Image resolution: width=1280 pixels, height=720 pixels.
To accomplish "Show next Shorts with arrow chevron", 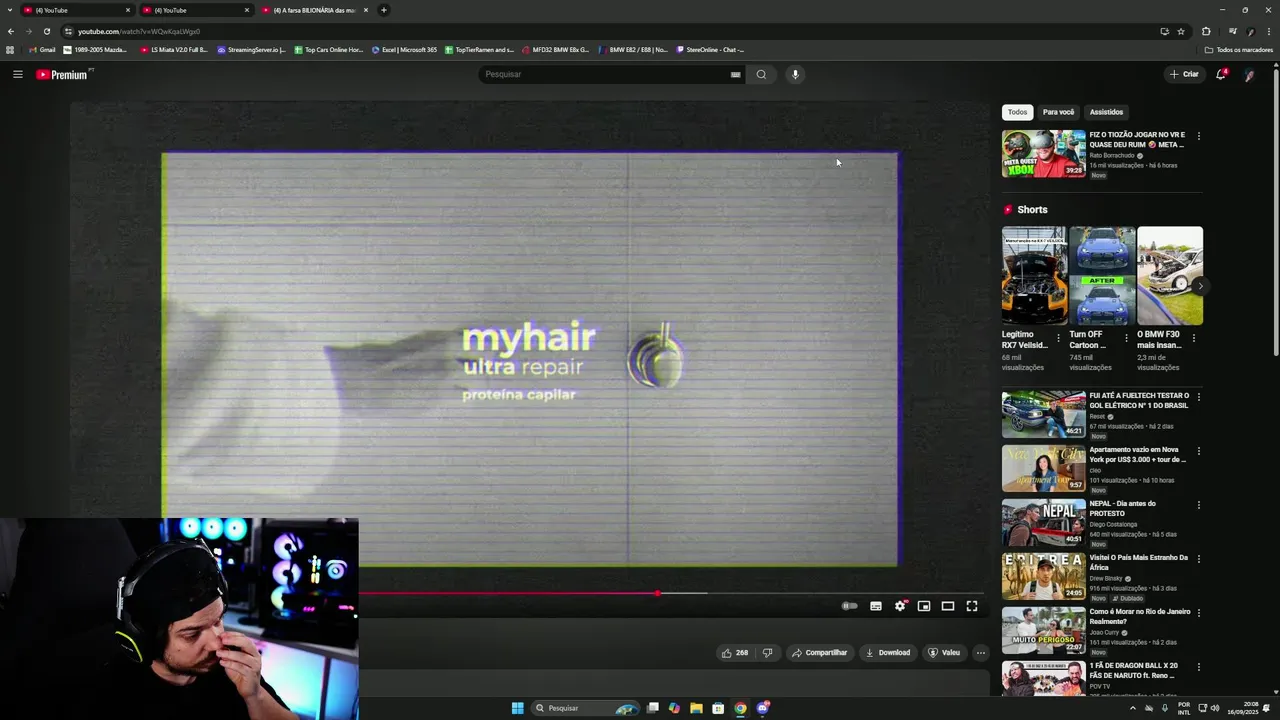I will (1200, 286).
